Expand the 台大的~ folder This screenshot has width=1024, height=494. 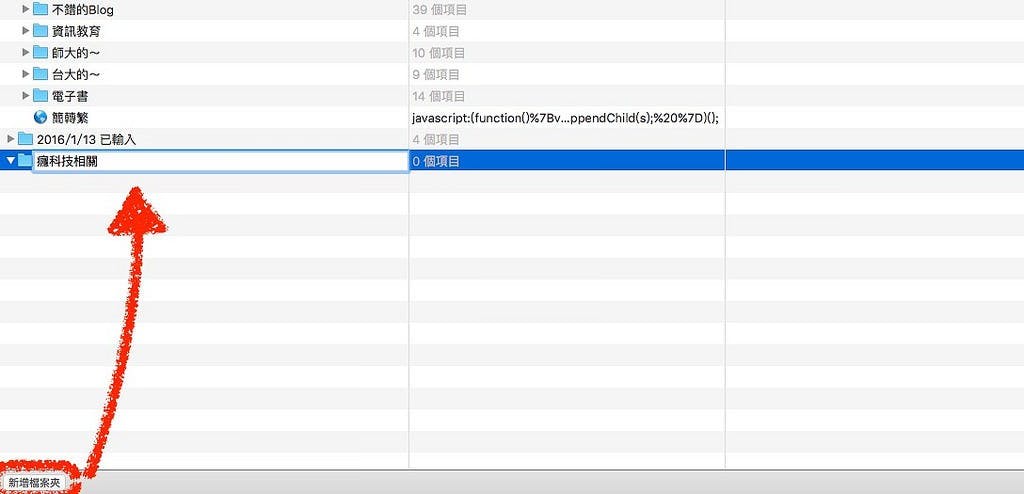click(25, 74)
